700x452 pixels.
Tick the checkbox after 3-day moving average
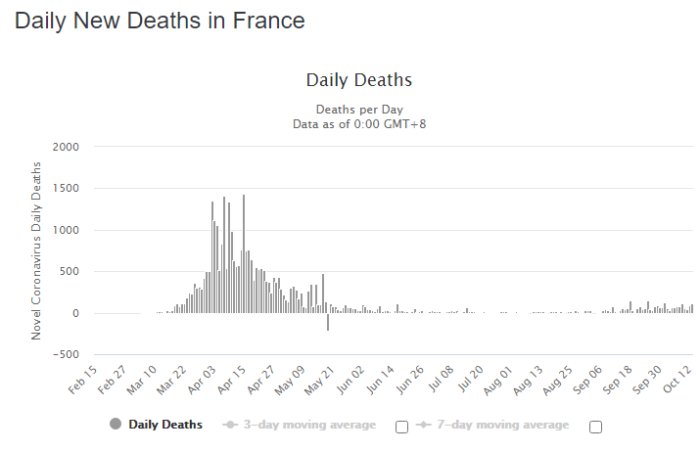tap(402, 427)
